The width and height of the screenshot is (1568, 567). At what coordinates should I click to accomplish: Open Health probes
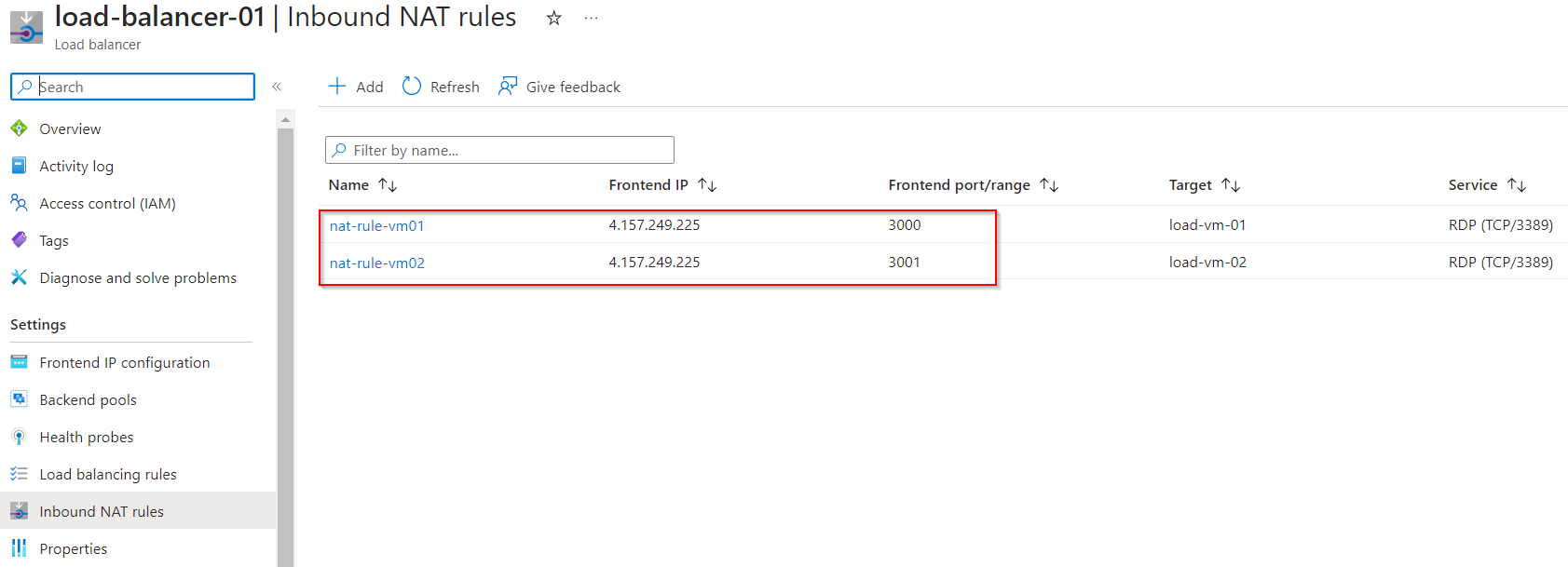[87, 437]
